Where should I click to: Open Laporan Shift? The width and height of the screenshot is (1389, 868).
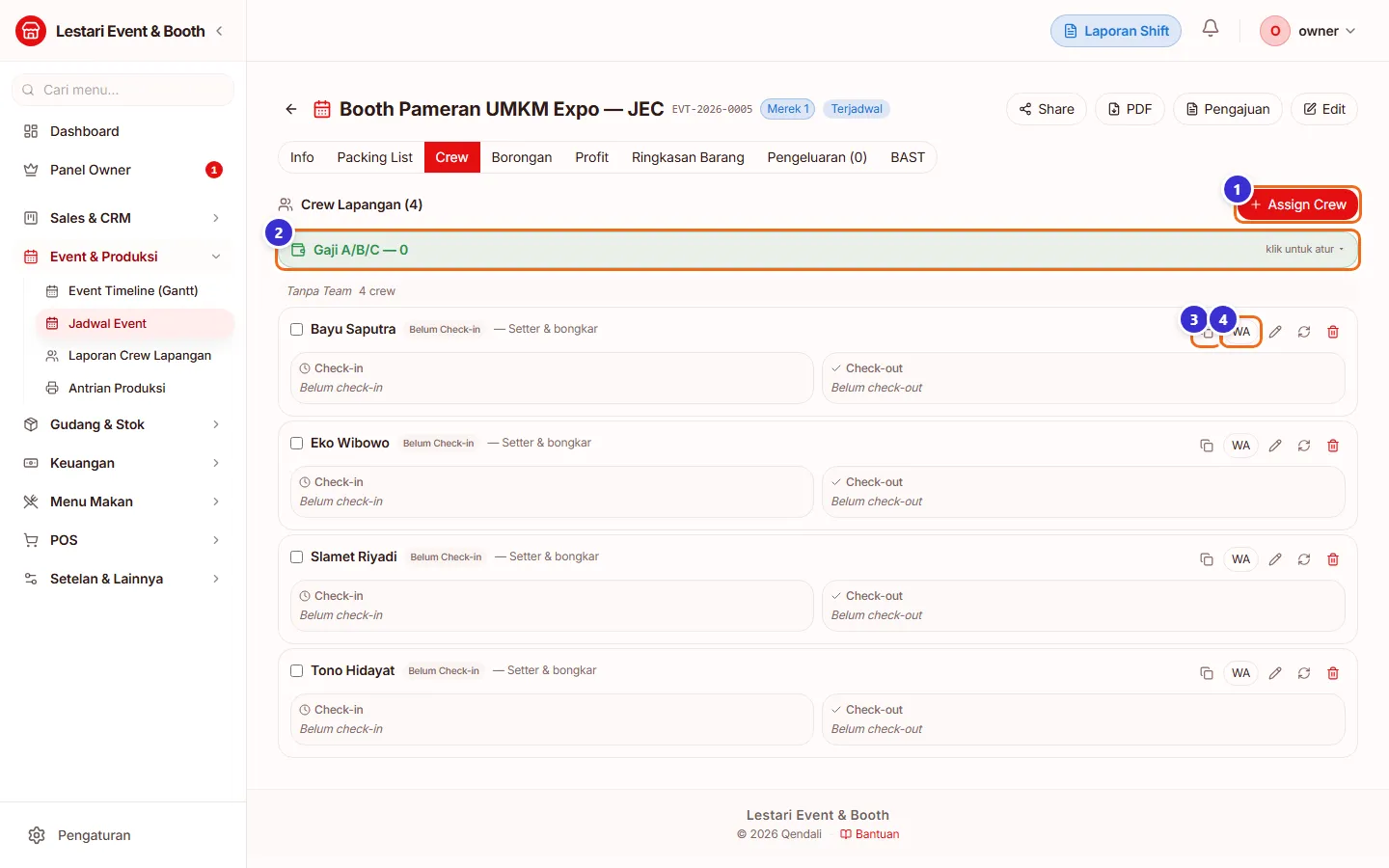[1116, 31]
